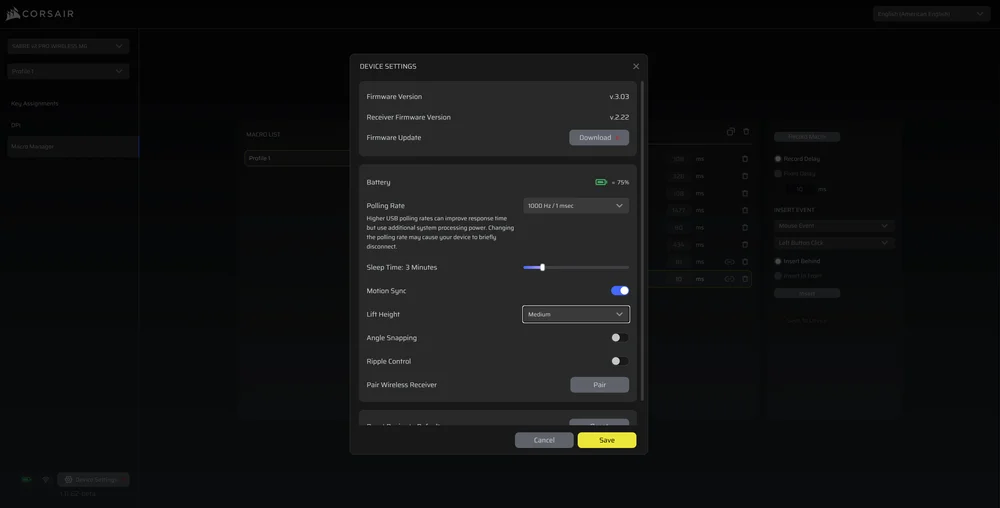The height and width of the screenshot is (508, 1000).
Task: Open the language selection dropdown
Action: point(931,14)
